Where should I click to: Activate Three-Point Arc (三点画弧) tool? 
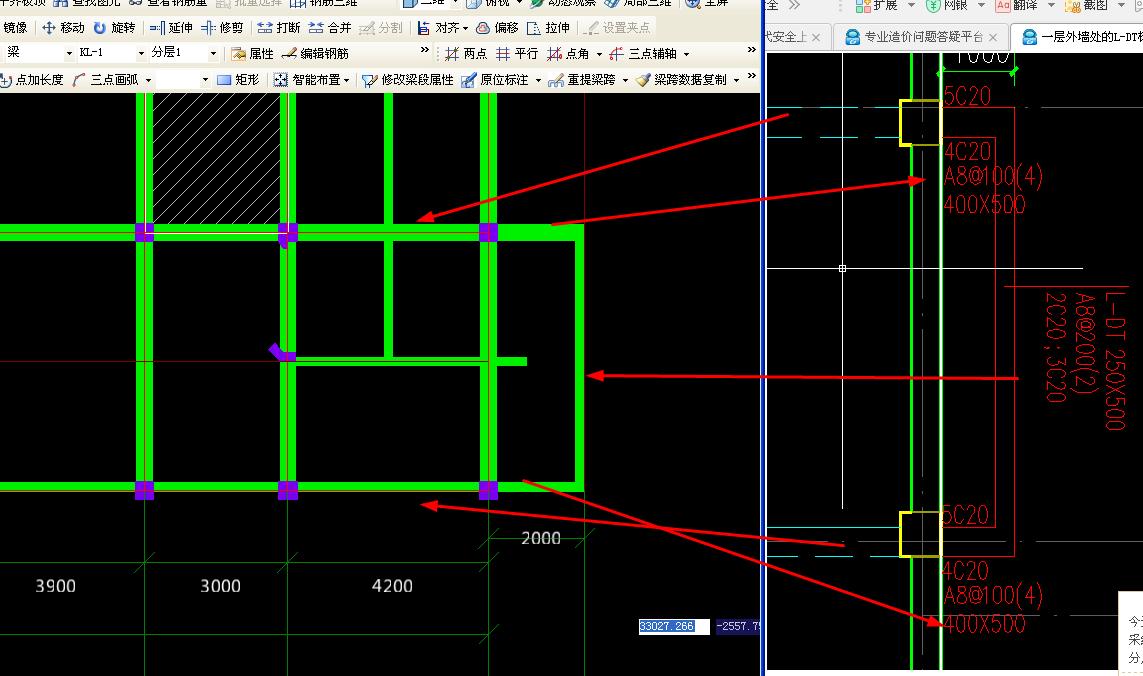point(106,79)
